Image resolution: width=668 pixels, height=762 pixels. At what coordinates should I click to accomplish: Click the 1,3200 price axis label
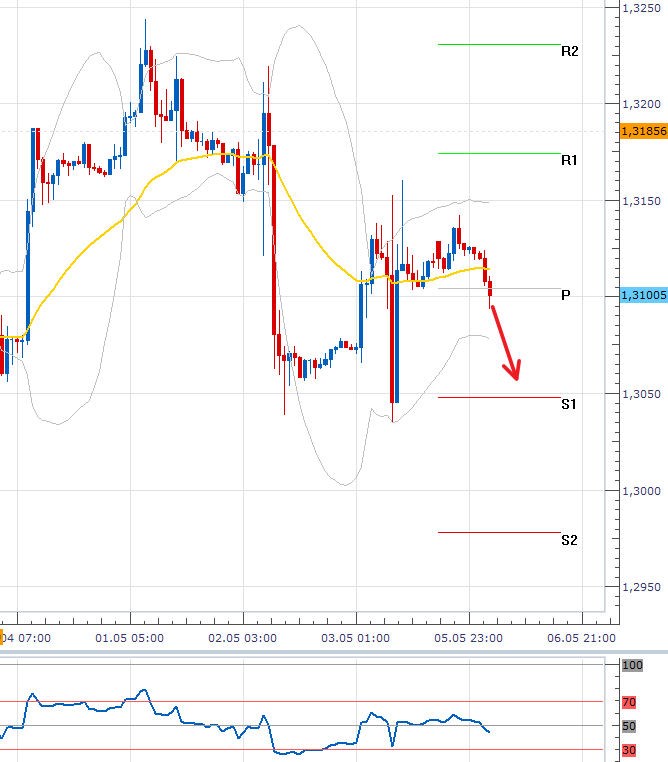[641, 104]
